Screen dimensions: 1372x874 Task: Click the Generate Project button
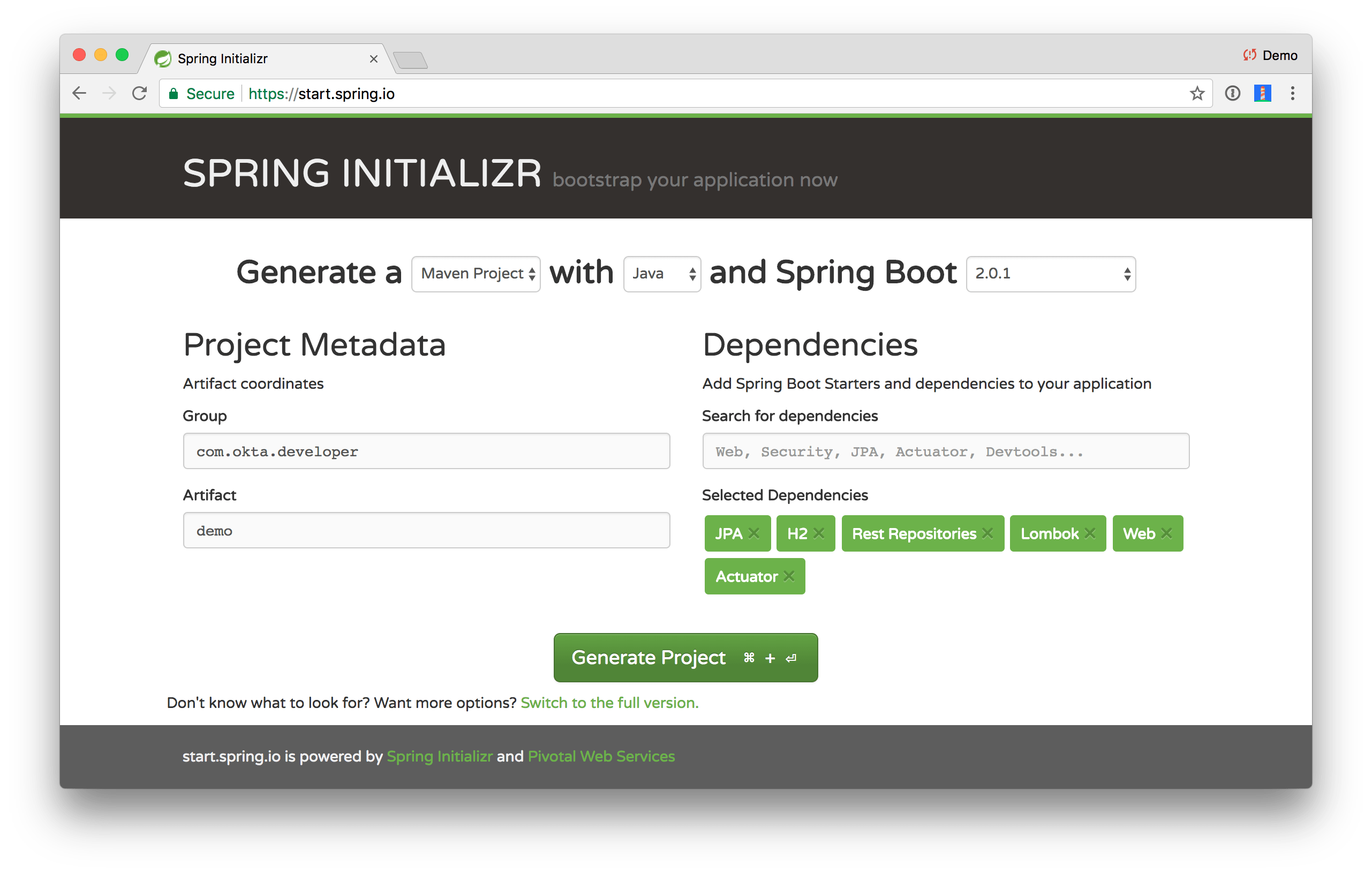pyautogui.click(x=685, y=658)
